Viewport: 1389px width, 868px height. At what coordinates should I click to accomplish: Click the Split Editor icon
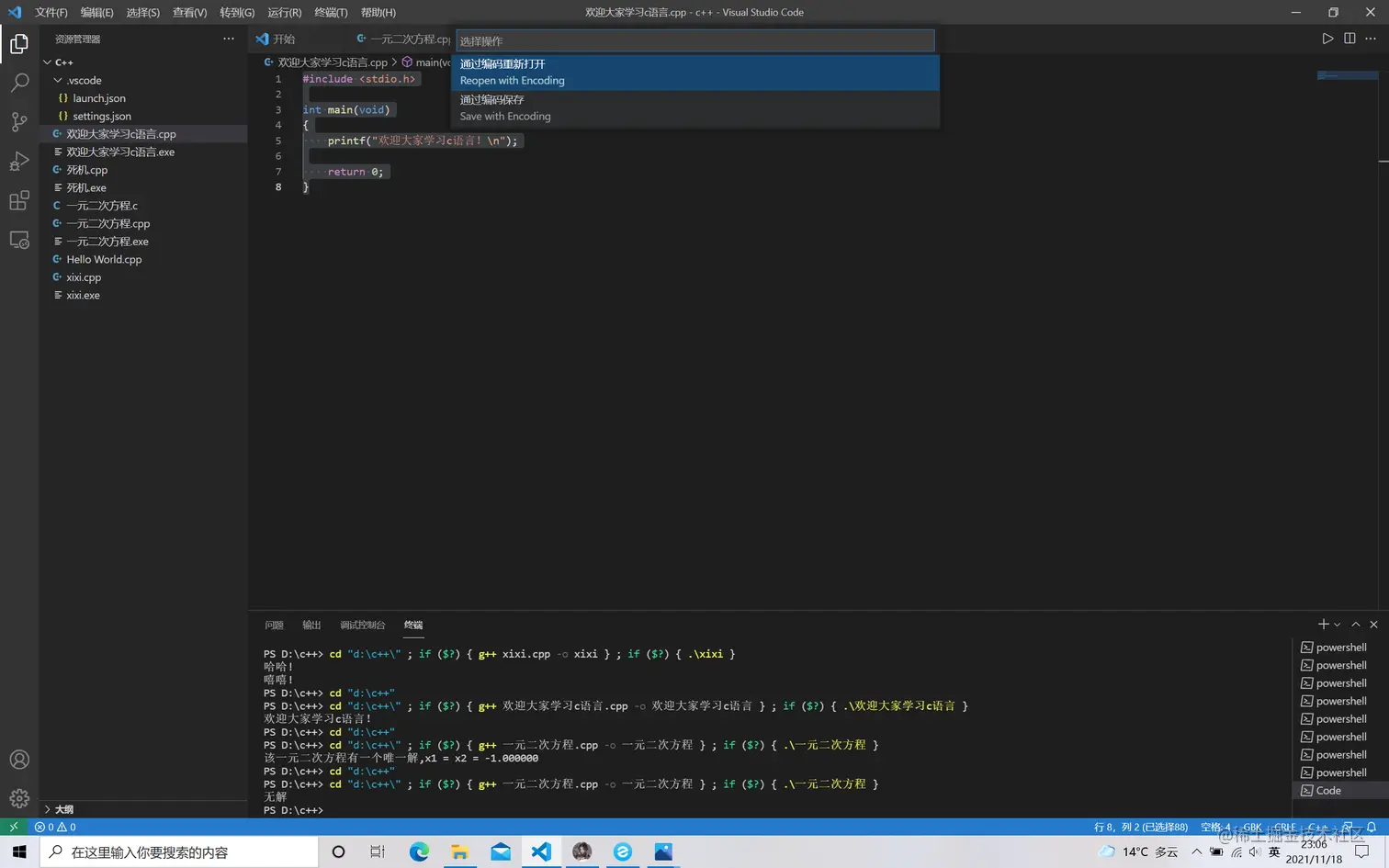1349,39
